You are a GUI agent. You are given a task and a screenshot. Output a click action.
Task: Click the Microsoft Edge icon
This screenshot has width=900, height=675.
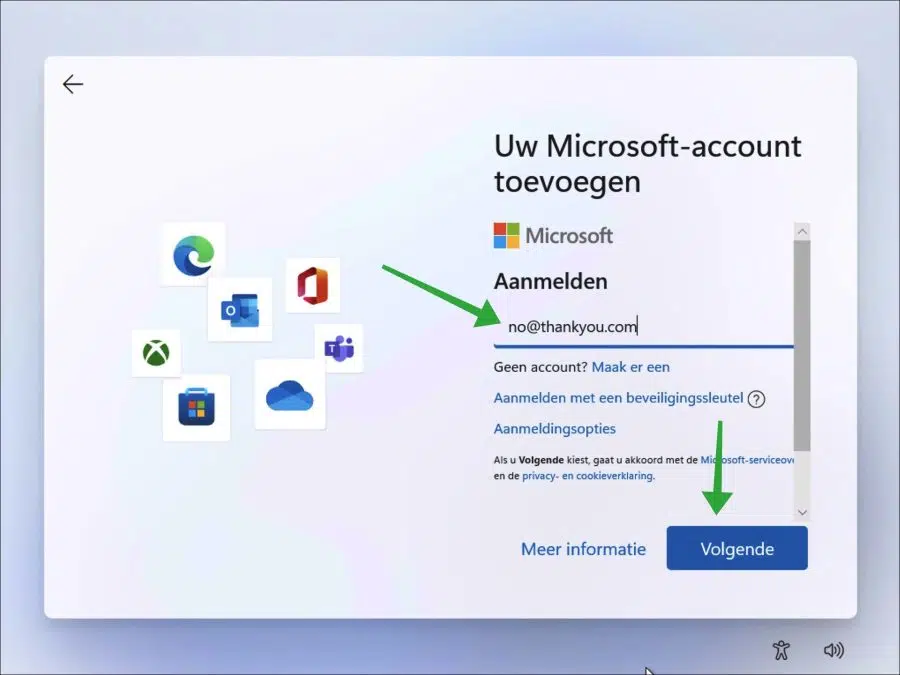click(x=194, y=255)
